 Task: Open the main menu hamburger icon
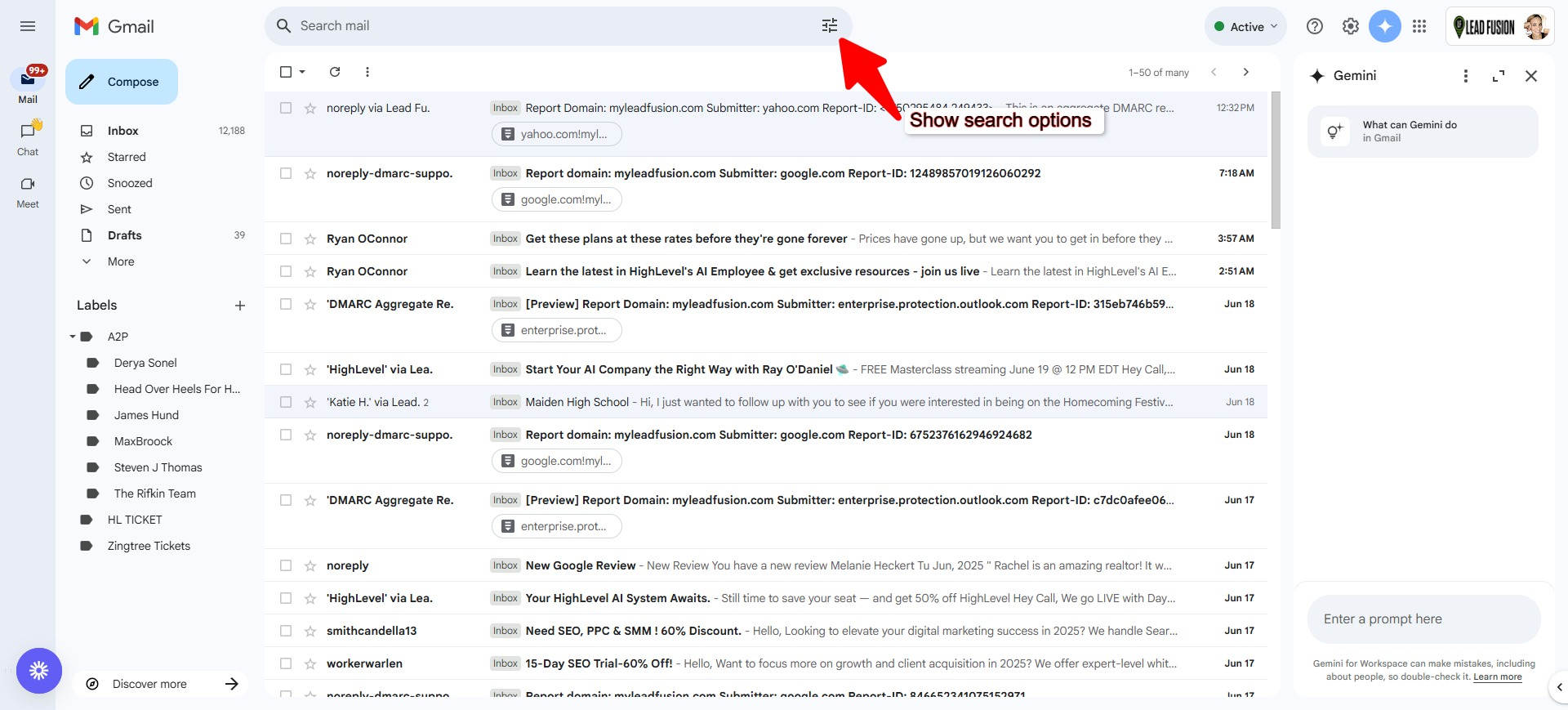[x=28, y=26]
